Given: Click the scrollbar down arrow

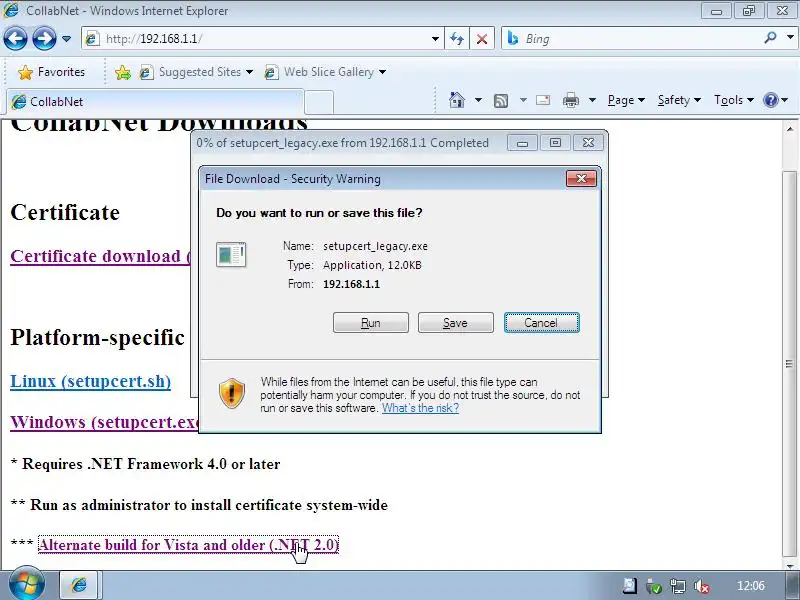Looking at the screenshot, I should coord(790,565).
